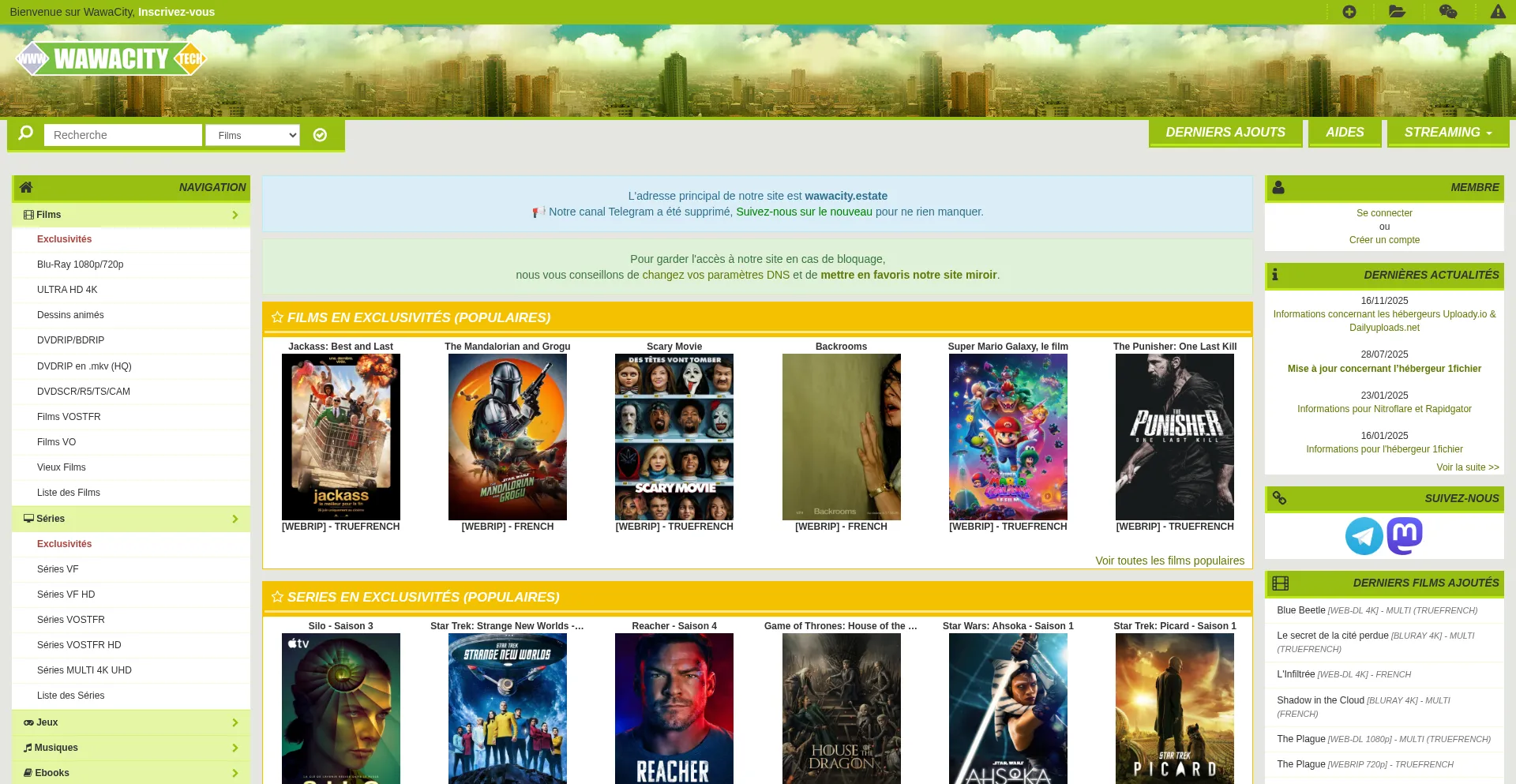Open the Scary Movie poster
Image resolution: width=1516 pixels, height=784 pixels.
coord(674,437)
